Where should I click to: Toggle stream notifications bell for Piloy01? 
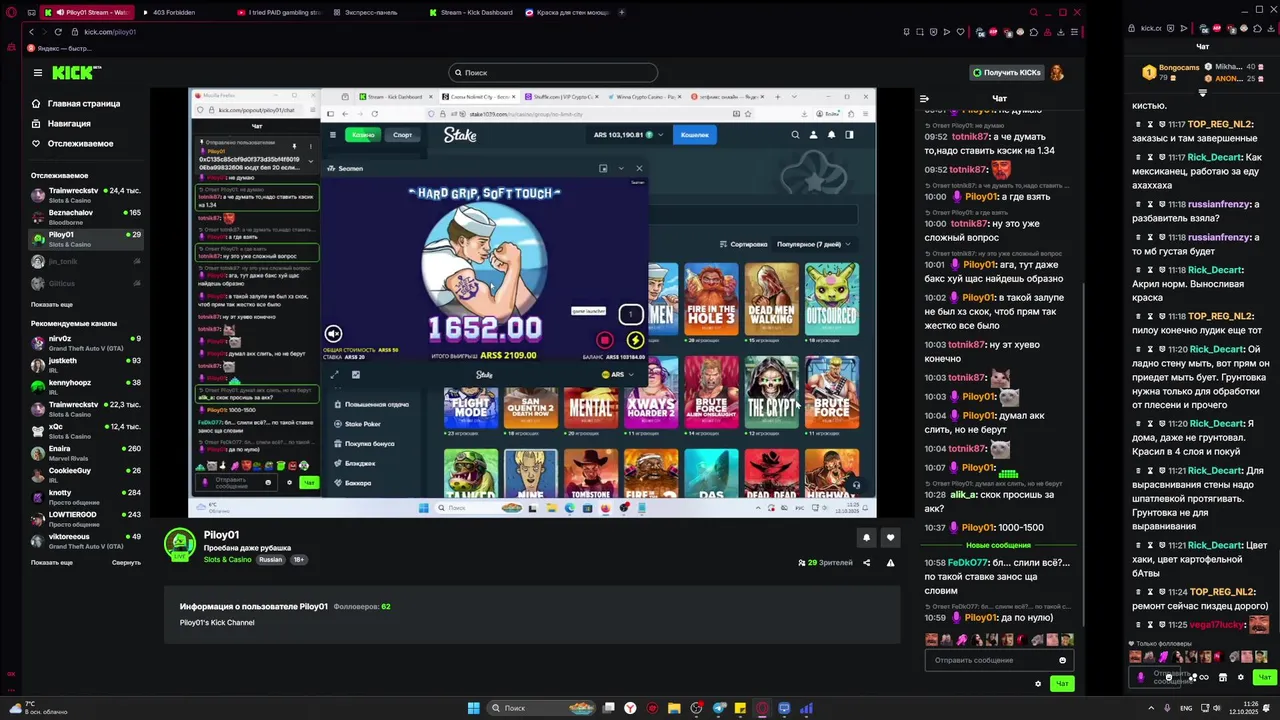pyautogui.click(x=866, y=538)
